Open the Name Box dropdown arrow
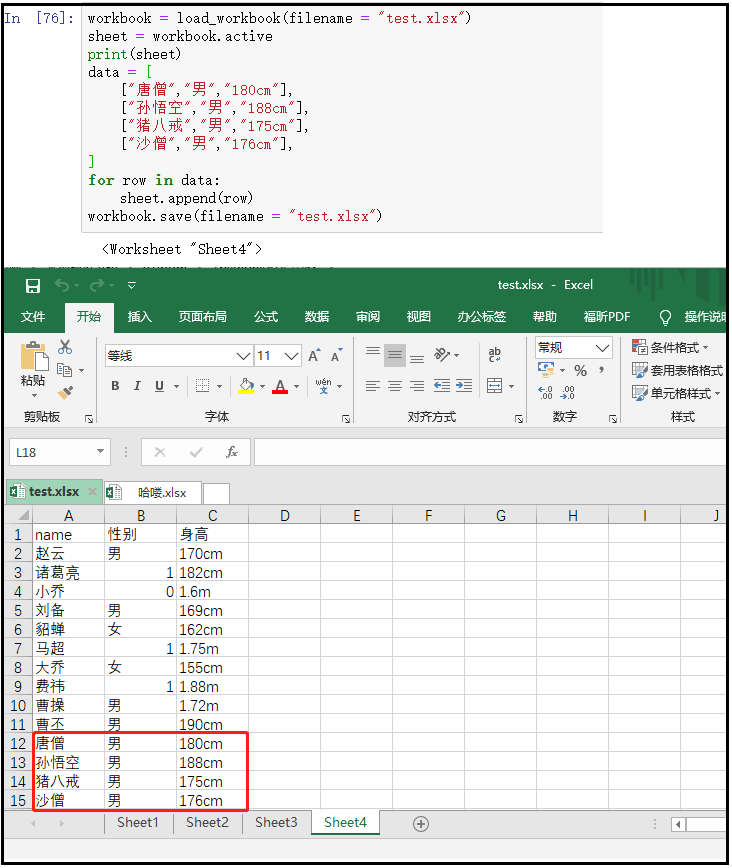This screenshot has width=732, height=868. tap(100, 452)
